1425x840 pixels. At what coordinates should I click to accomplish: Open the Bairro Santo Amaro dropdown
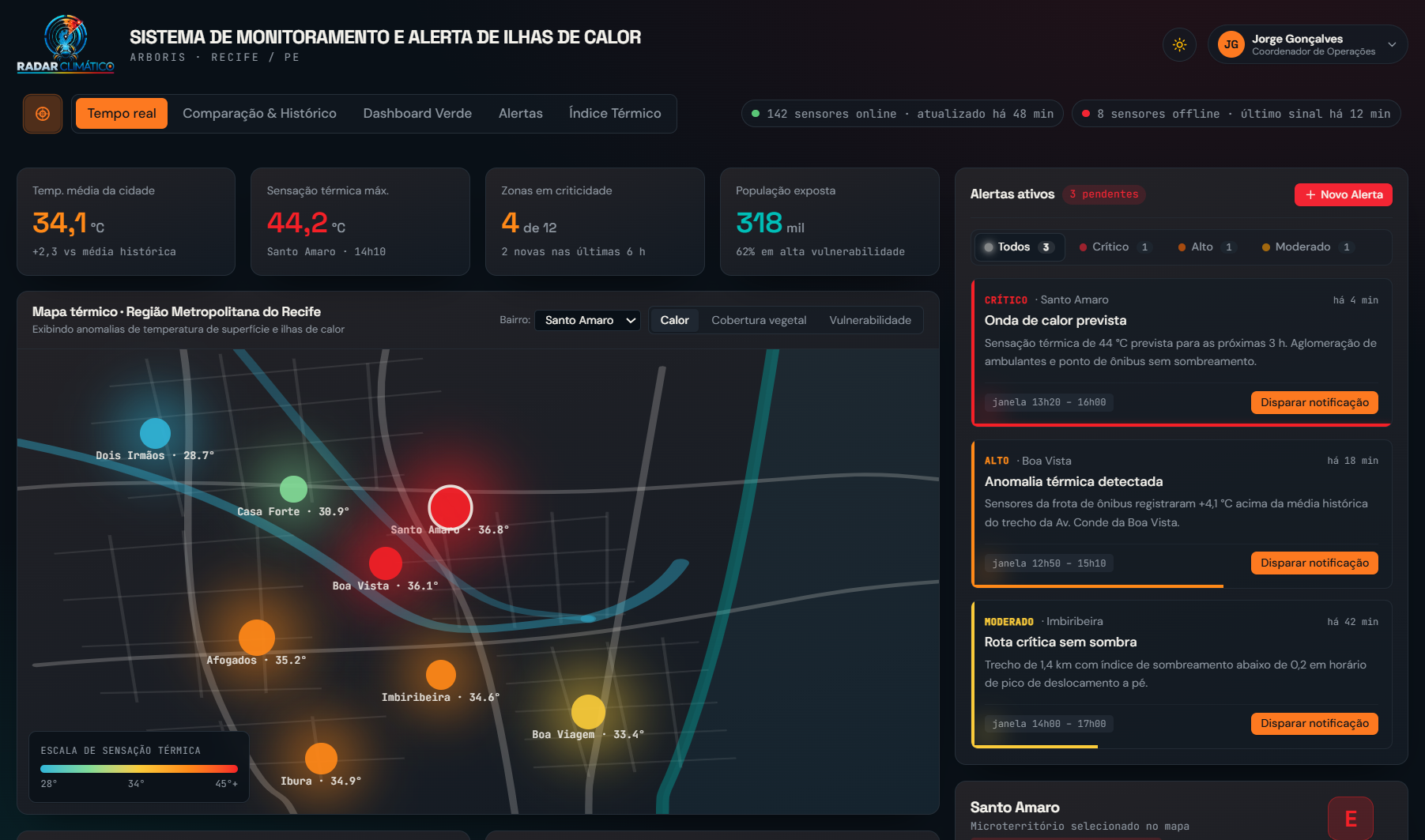[x=588, y=320]
